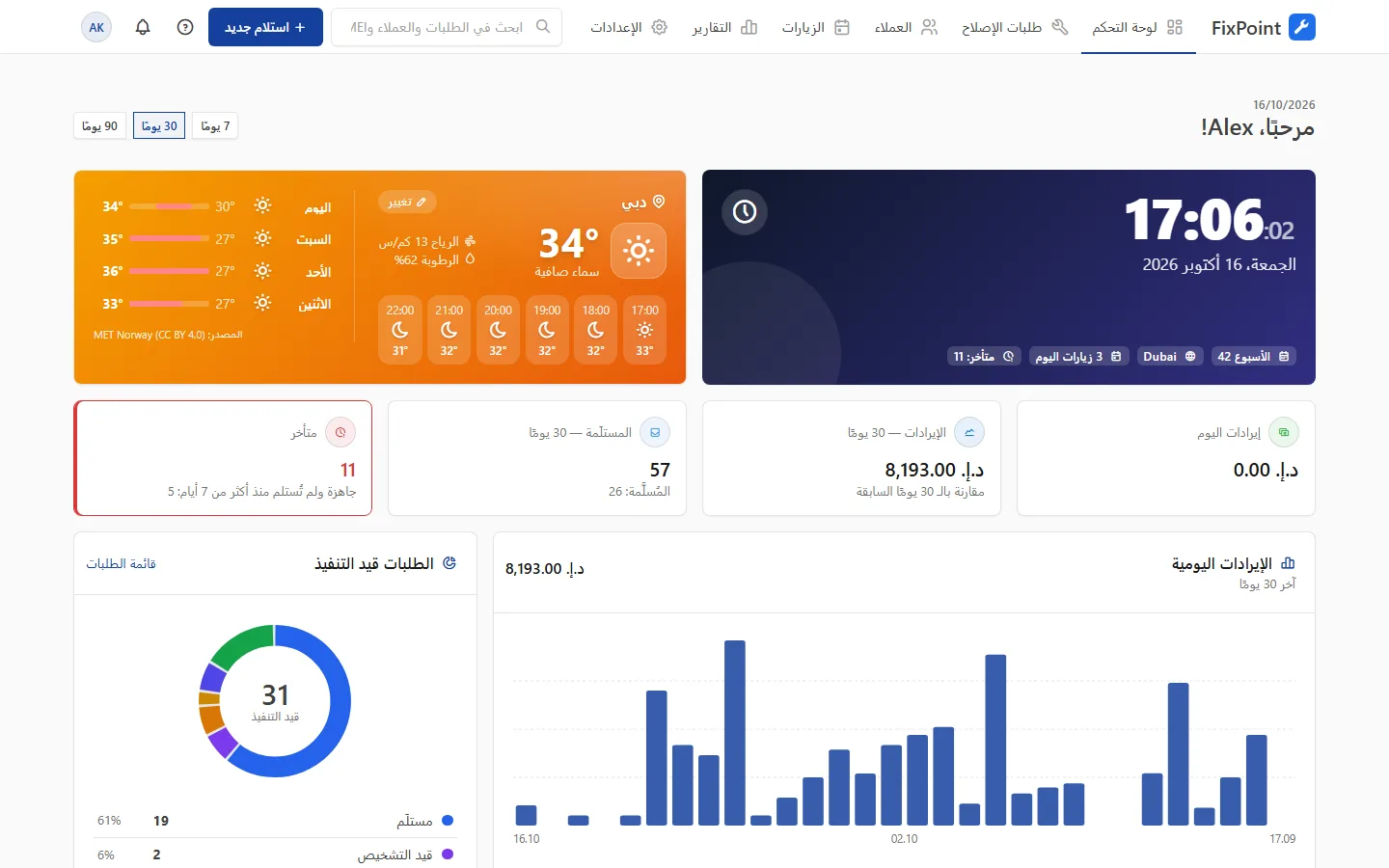Click the الأسبوع 42 badge

pyautogui.click(x=1253, y=356)
